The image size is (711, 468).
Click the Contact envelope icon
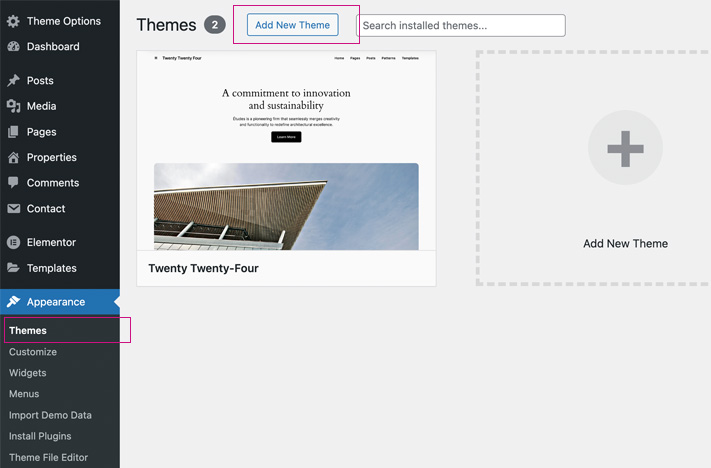pyautogui.click(x=14, y=209)
